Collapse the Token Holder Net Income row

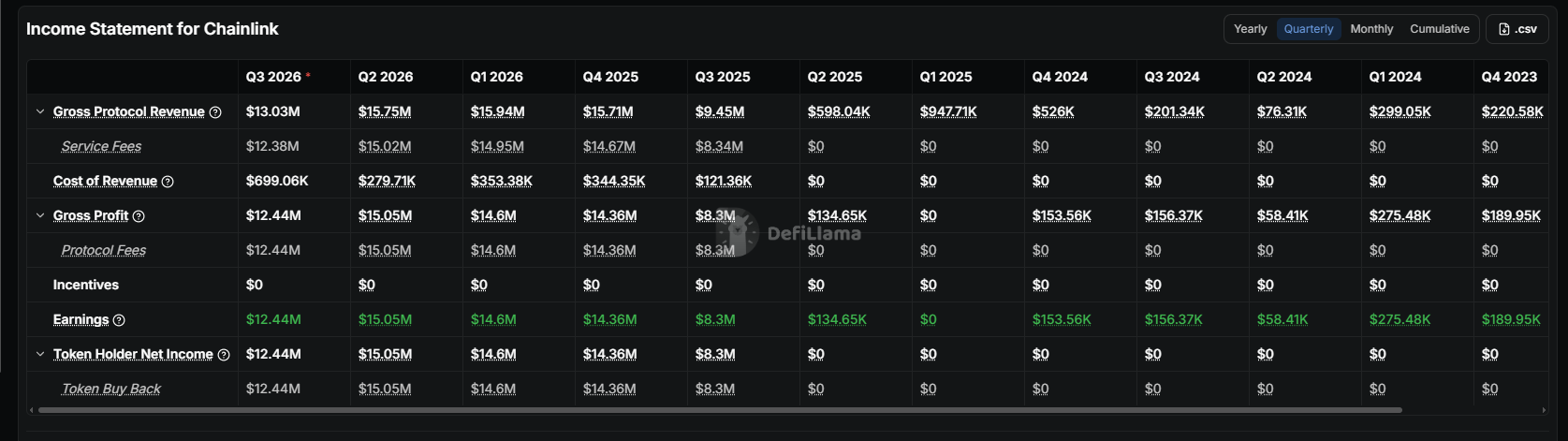(40, 354)
